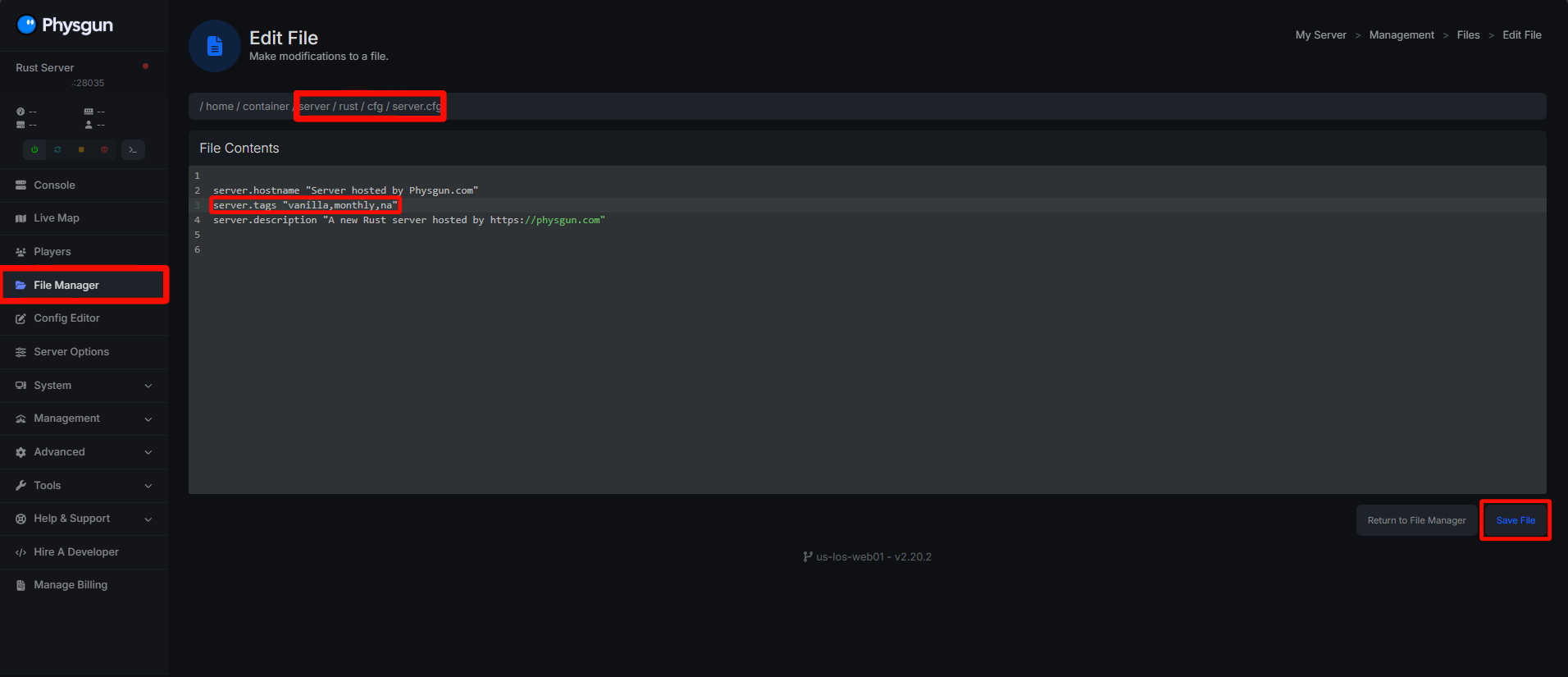Restart the server using the blue refresh icon
The width and height of the screenshot is (1568, 677).
pyautogui.click(x=57, y=149)
